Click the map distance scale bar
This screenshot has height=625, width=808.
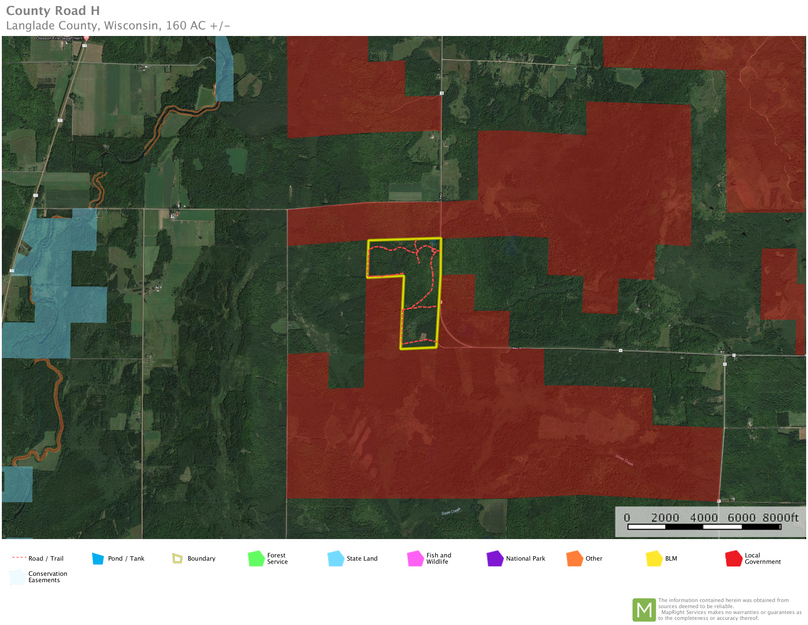click(x=711, y=524)
